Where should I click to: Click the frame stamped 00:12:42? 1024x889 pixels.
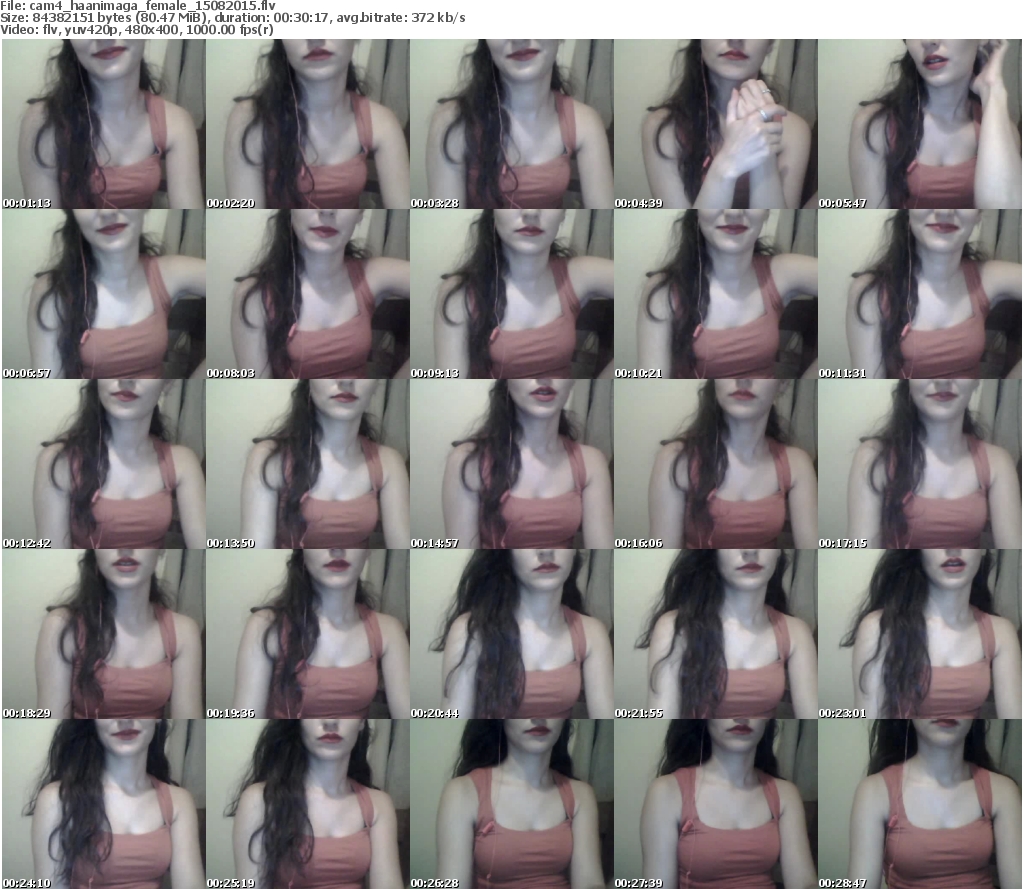tap(103, 464)
